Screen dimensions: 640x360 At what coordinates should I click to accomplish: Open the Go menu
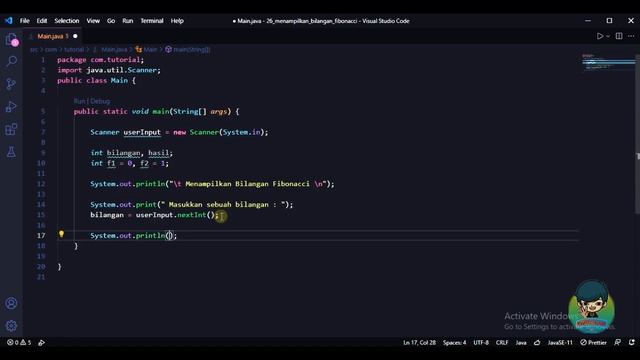(x=111, y=21)
